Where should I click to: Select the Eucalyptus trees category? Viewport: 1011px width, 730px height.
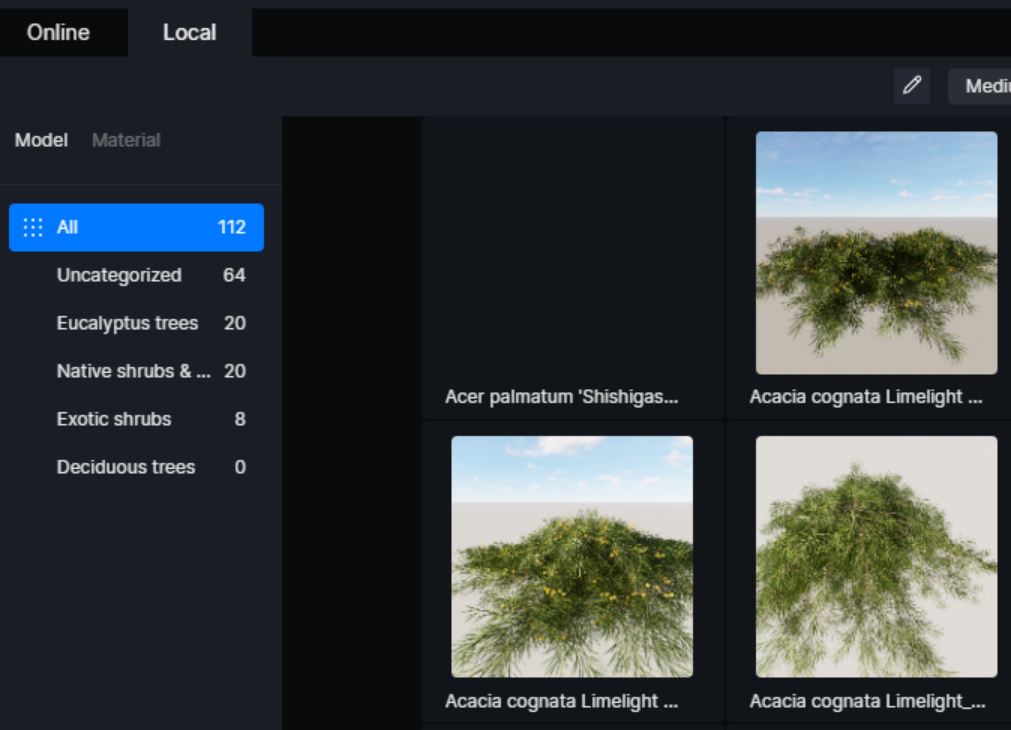coord(136,323)
